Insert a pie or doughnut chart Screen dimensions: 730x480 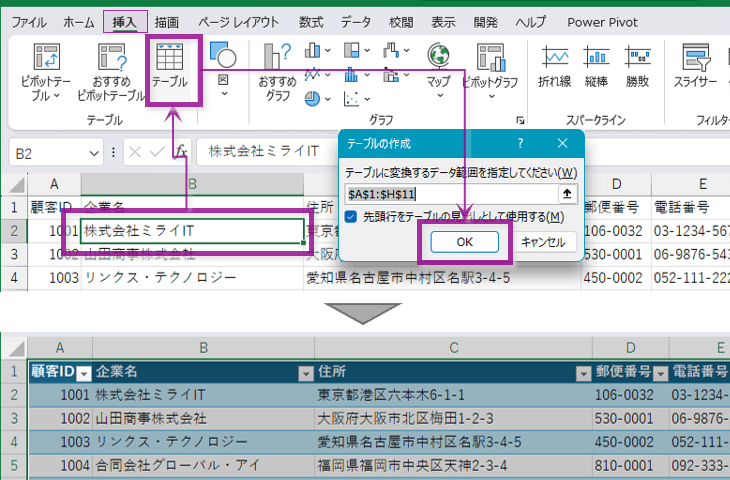pyautogui.click(x=312, y=99)
